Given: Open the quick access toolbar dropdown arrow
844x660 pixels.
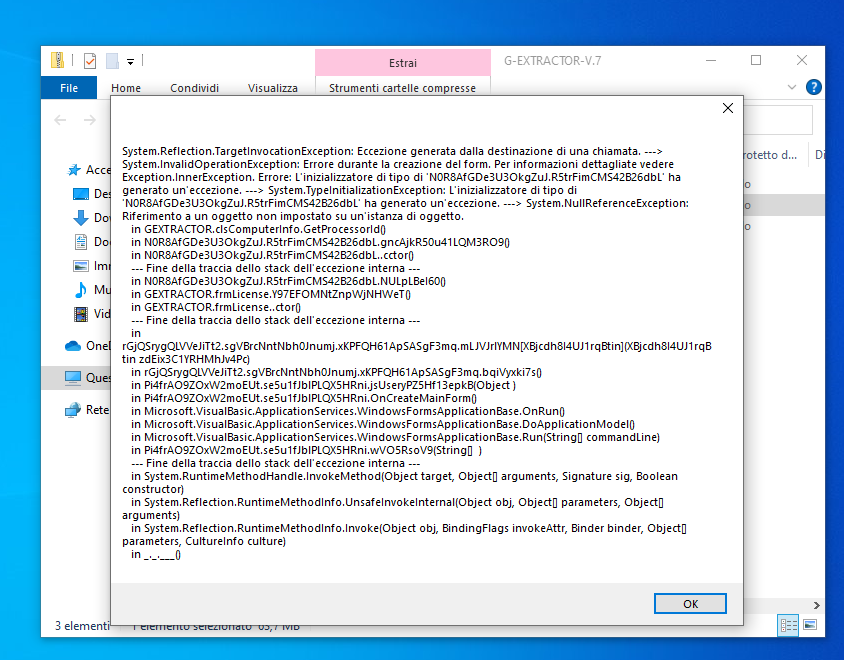Looking at the screenshot, I should pyautogui.click(x=130, y=61).
